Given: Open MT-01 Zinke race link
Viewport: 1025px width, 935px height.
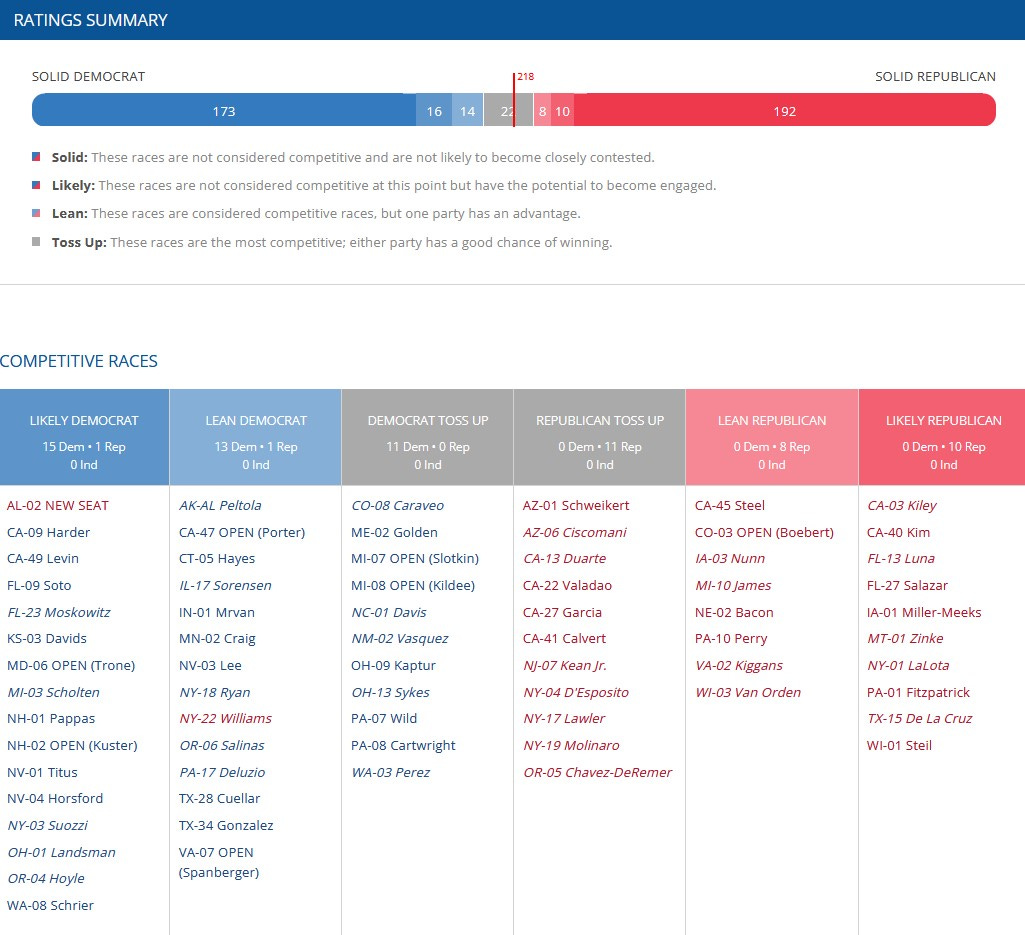Looking at the screenshot, I should (x=905, y=638).
